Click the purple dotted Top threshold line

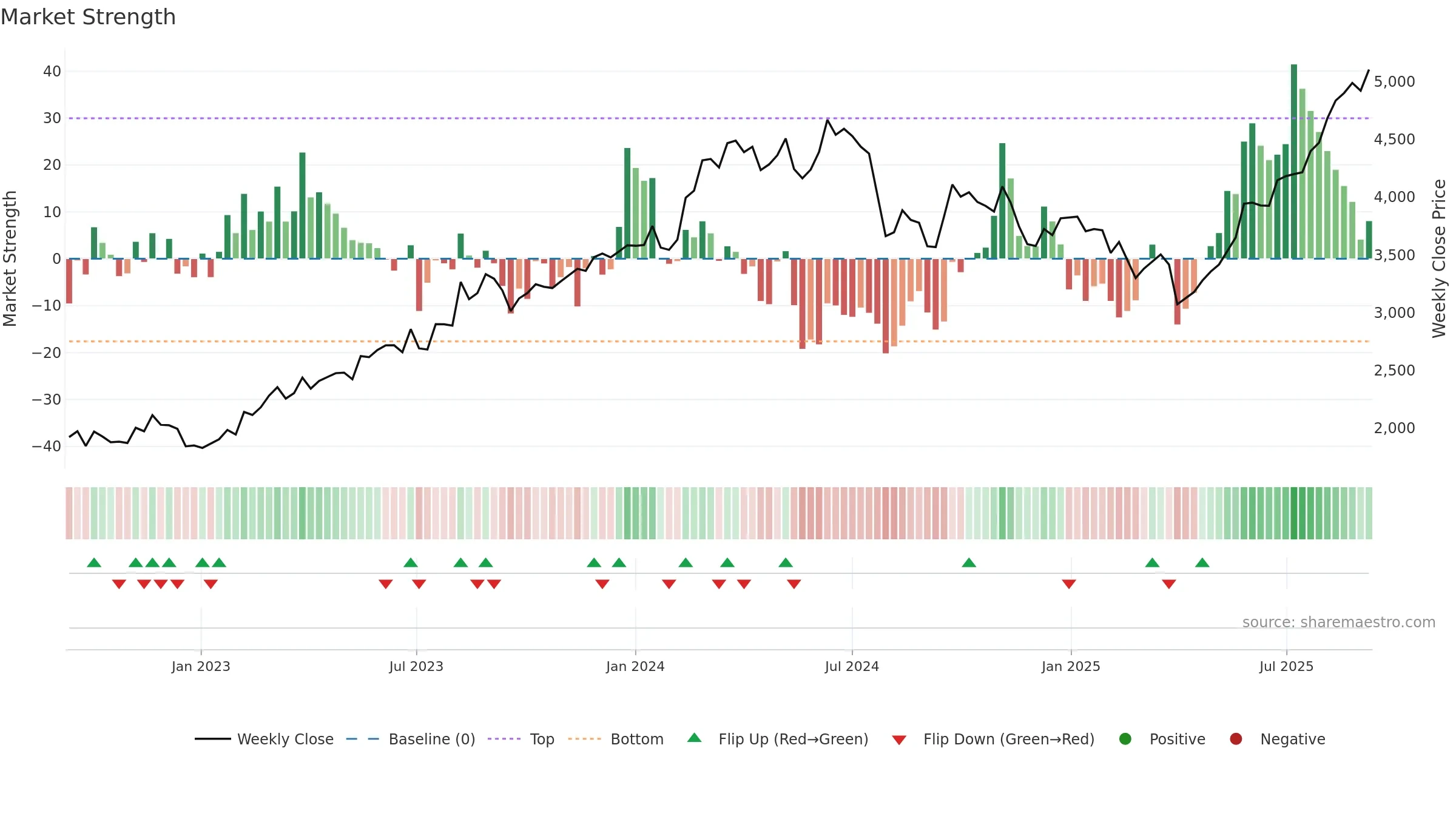pyautogui.click(x=719, y=118)
